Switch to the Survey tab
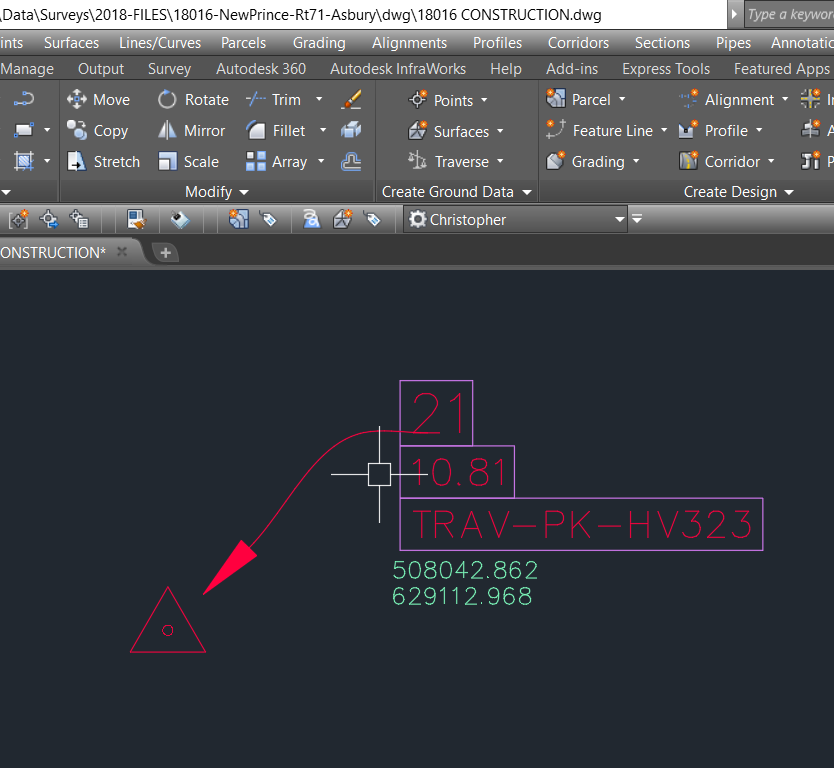 tap(169, 69)
